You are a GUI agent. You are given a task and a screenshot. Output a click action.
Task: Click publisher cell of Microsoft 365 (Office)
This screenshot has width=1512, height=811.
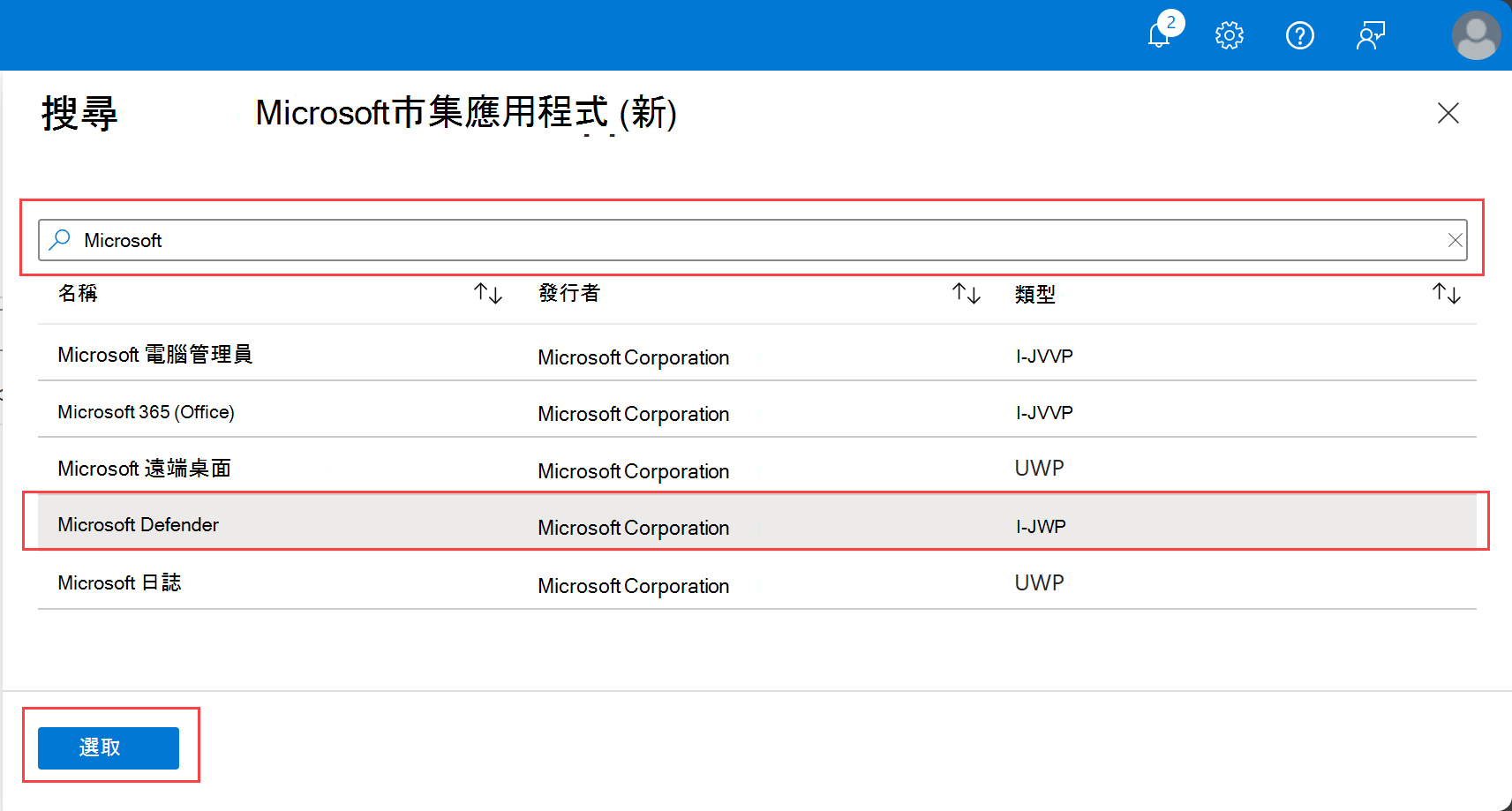click(634, 414)
